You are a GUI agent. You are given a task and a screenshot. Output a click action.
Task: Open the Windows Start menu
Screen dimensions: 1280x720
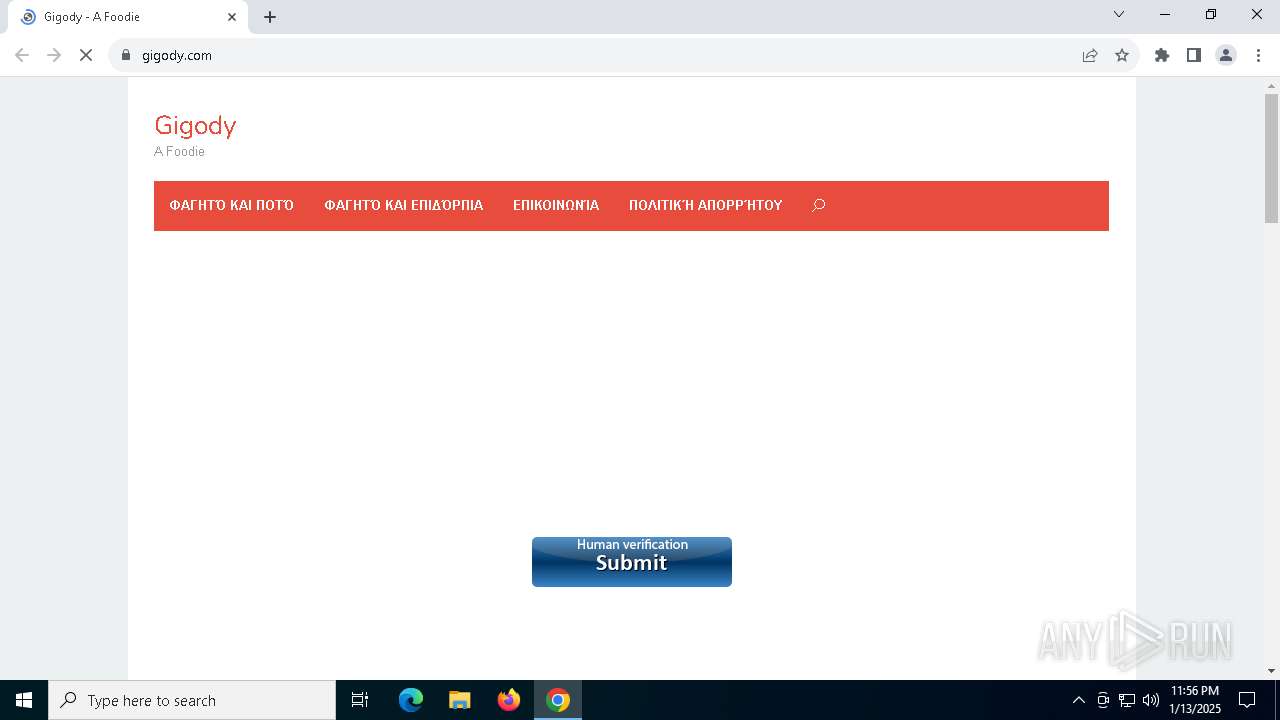pyautogui.click(x=24, y=700)
